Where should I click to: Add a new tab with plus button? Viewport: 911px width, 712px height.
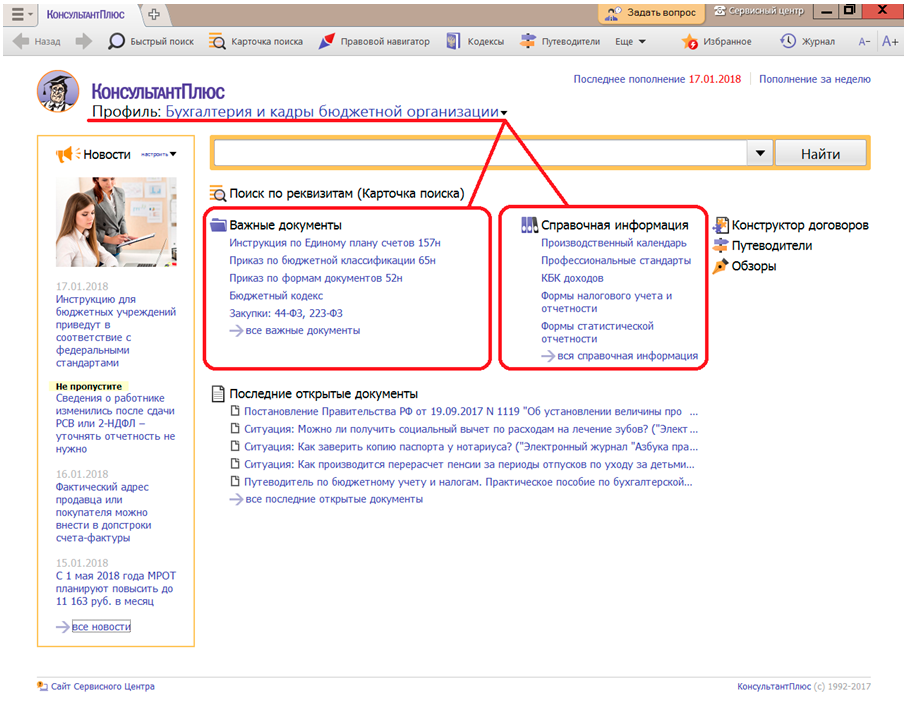coord(153,14)
